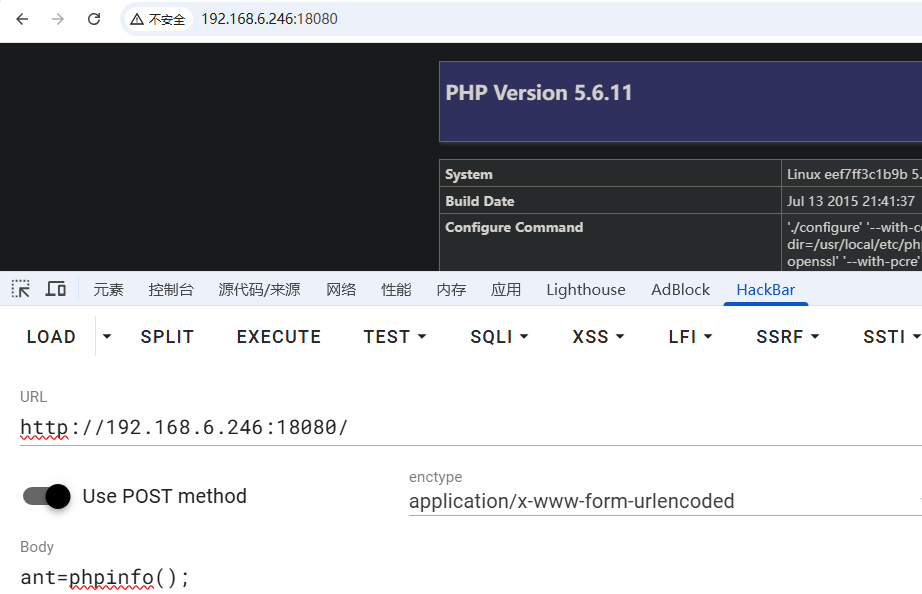
Task: Switch to the HackBar tab
Action: (x=765, y=290)
